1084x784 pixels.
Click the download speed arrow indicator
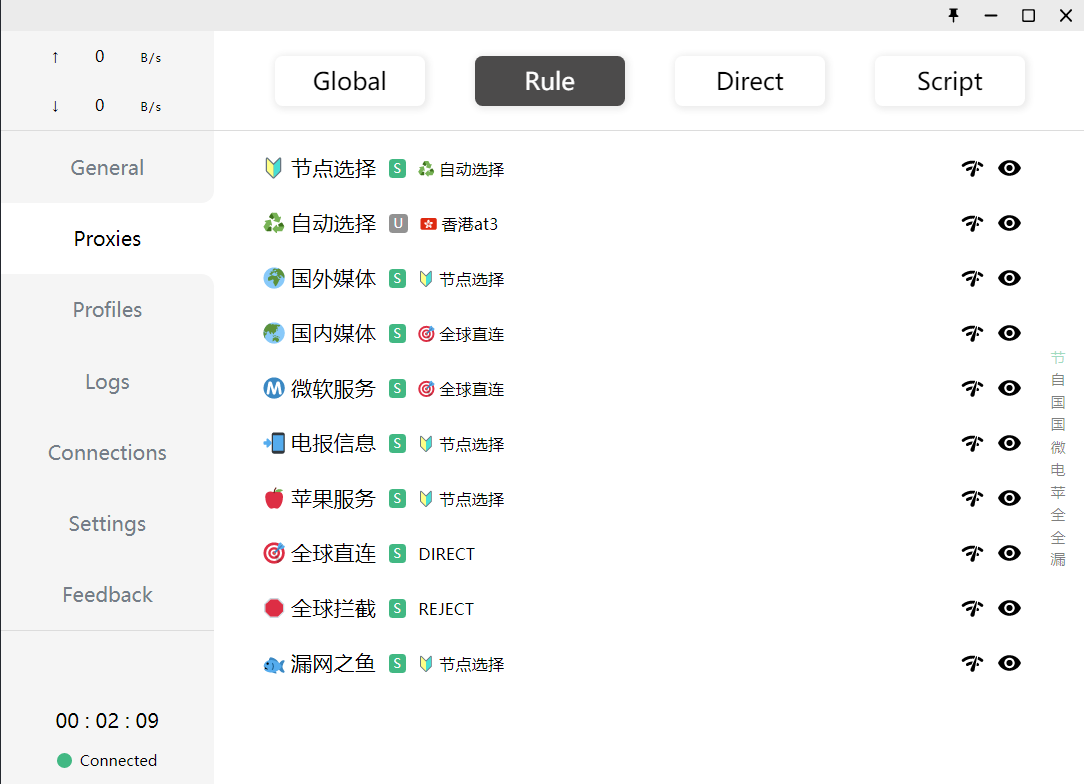click(x=55, y=106)
